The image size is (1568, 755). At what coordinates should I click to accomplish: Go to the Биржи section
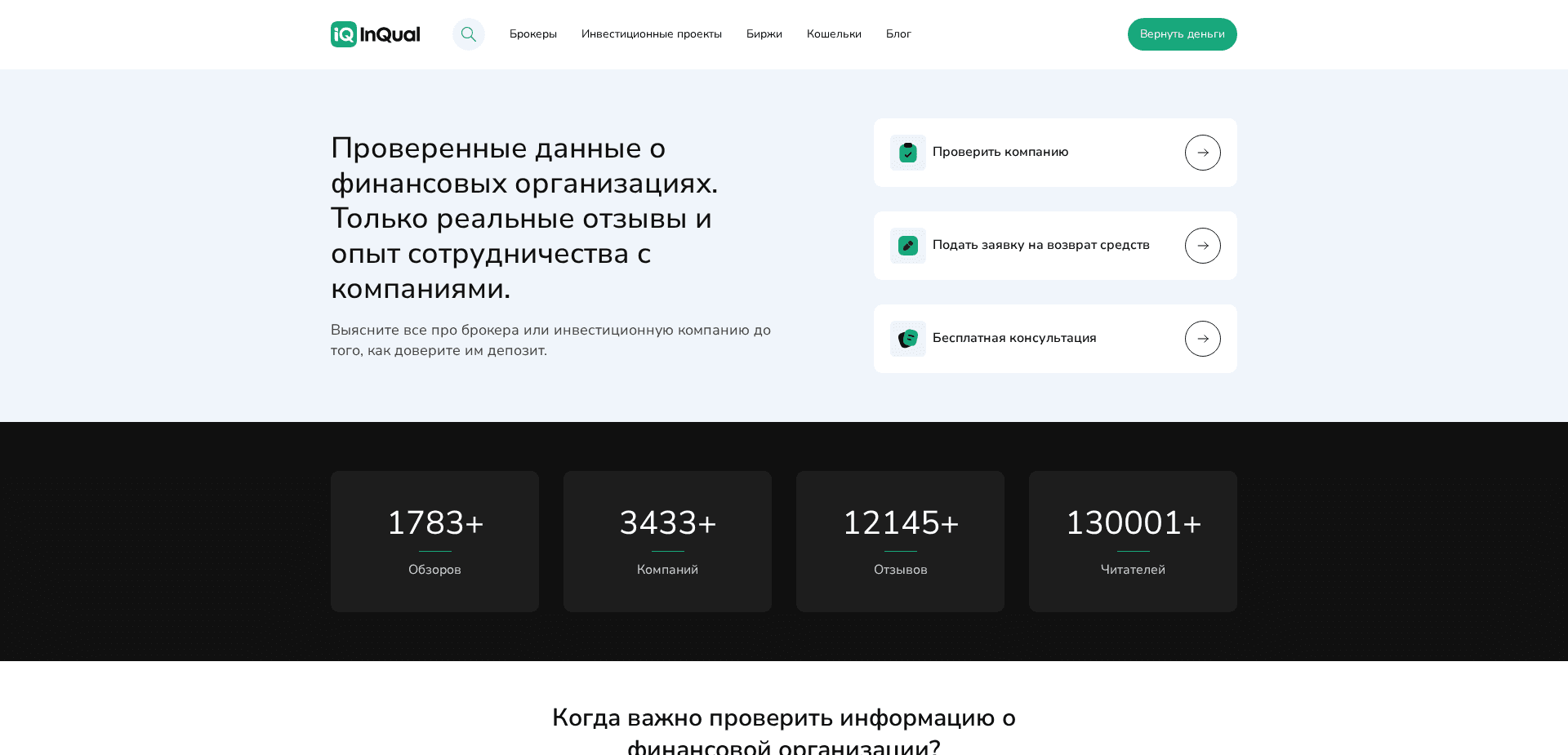click(764, 34)
